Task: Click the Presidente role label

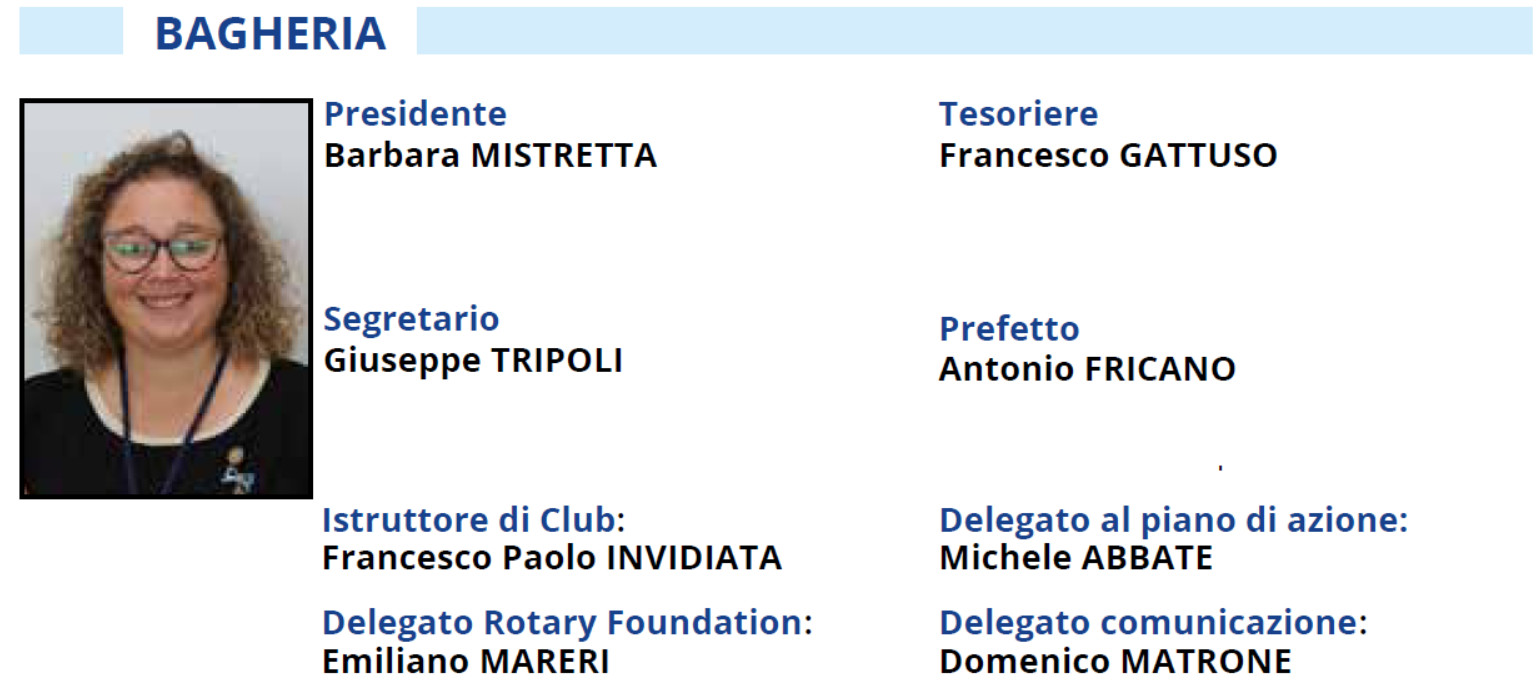Action: [415, 114]
